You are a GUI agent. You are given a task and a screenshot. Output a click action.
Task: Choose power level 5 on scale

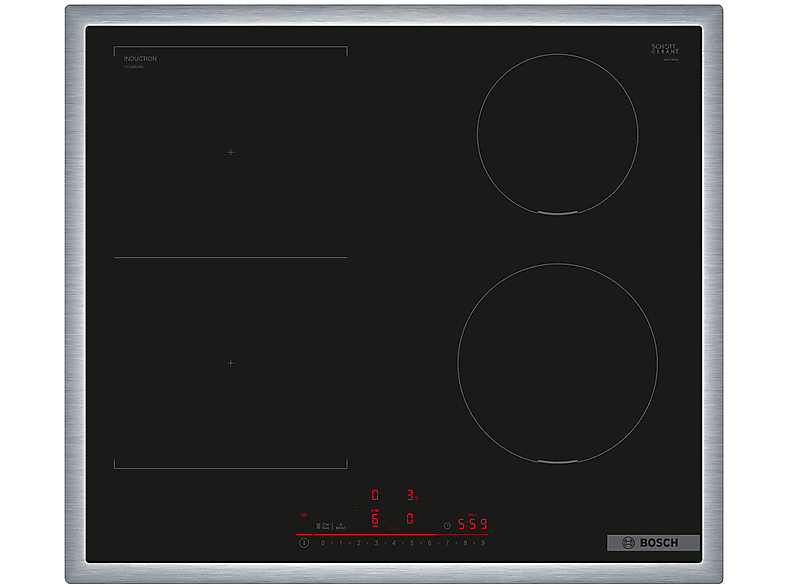point(412,543)
